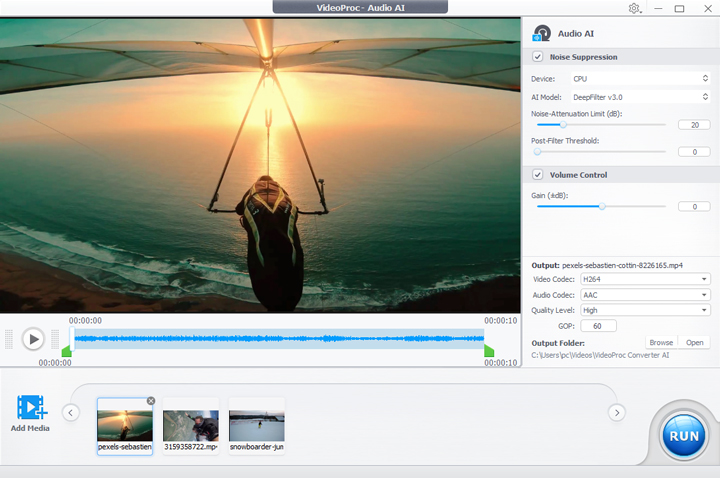Open the Device dropdown showing CPU
Viewport: 720px width, 478px height.
coord(639,78)
